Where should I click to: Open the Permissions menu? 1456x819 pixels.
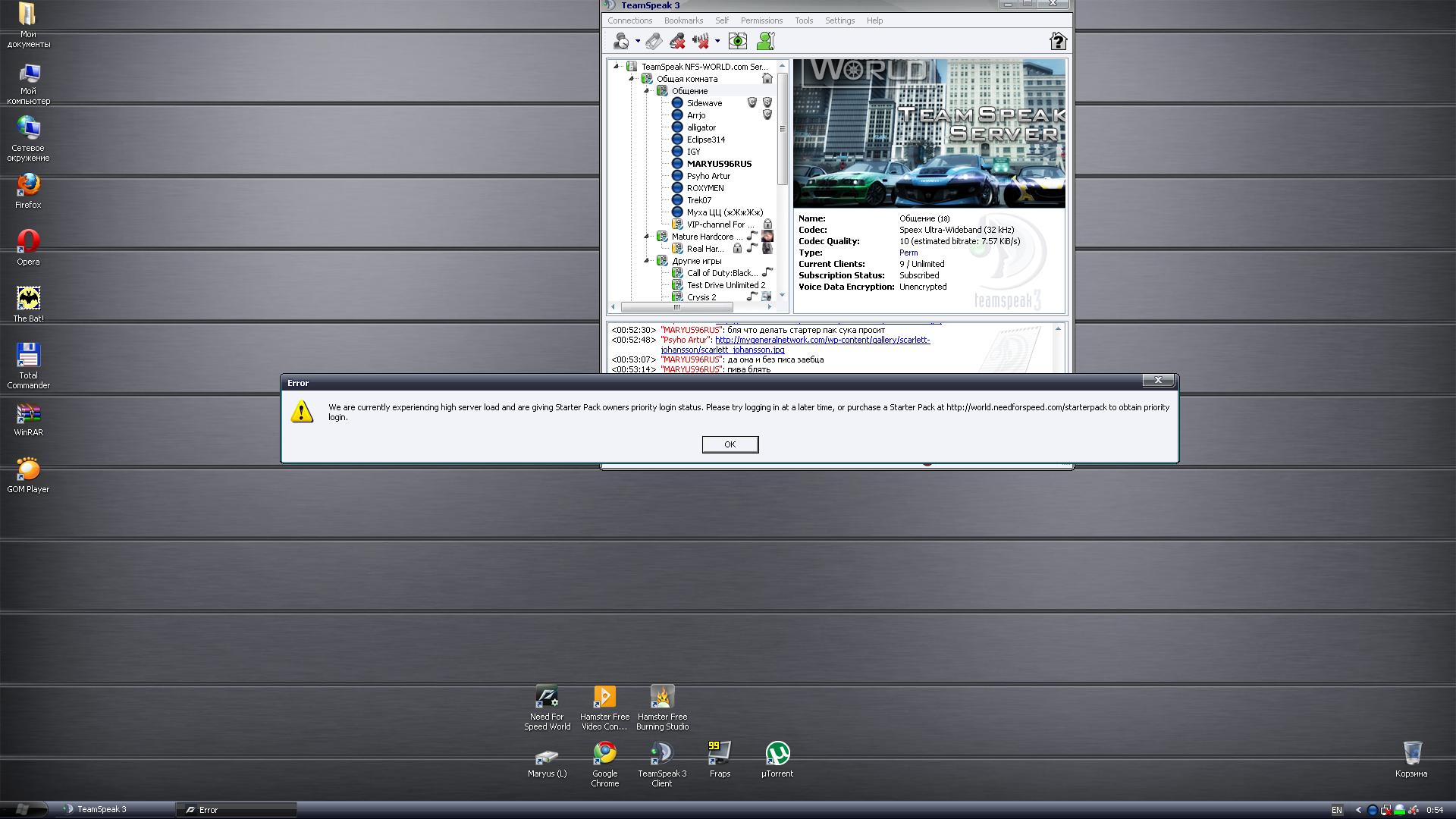tap(761, 20)
